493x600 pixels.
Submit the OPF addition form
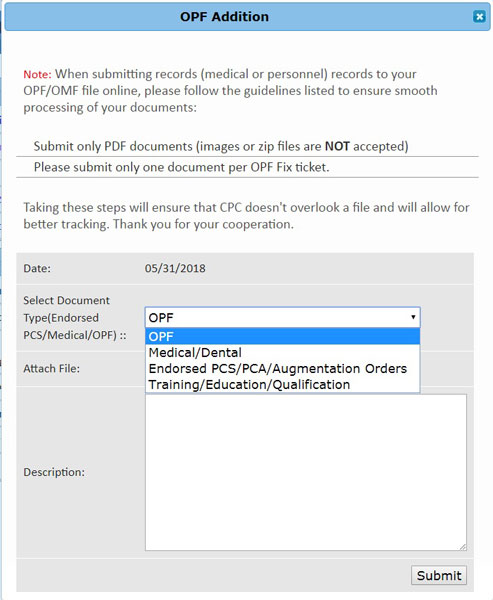[x=439, y=575]
